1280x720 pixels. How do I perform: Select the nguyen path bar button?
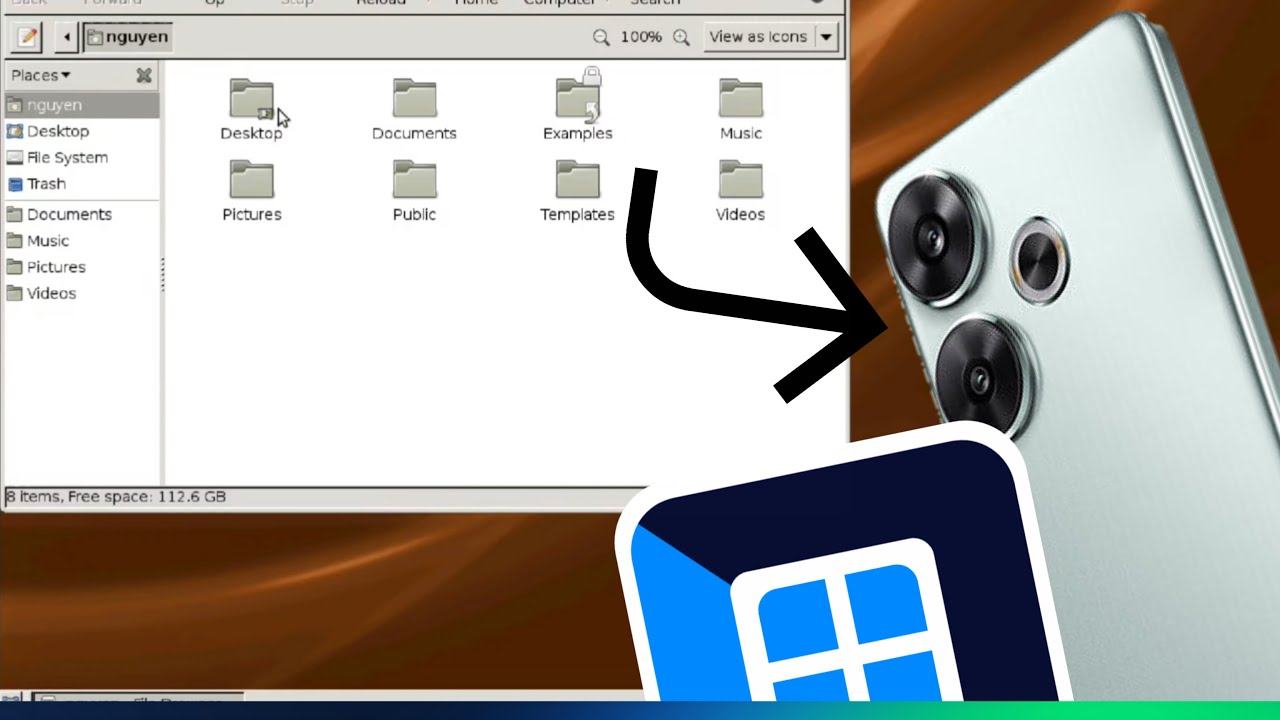[x=127, y=38]
